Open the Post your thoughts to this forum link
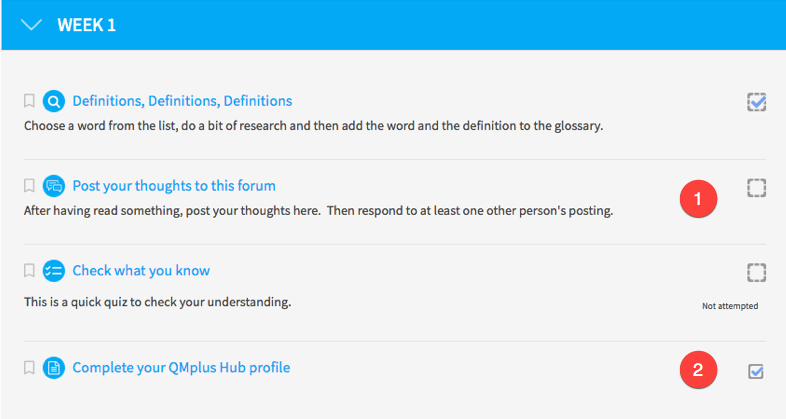 pos(174,186)
